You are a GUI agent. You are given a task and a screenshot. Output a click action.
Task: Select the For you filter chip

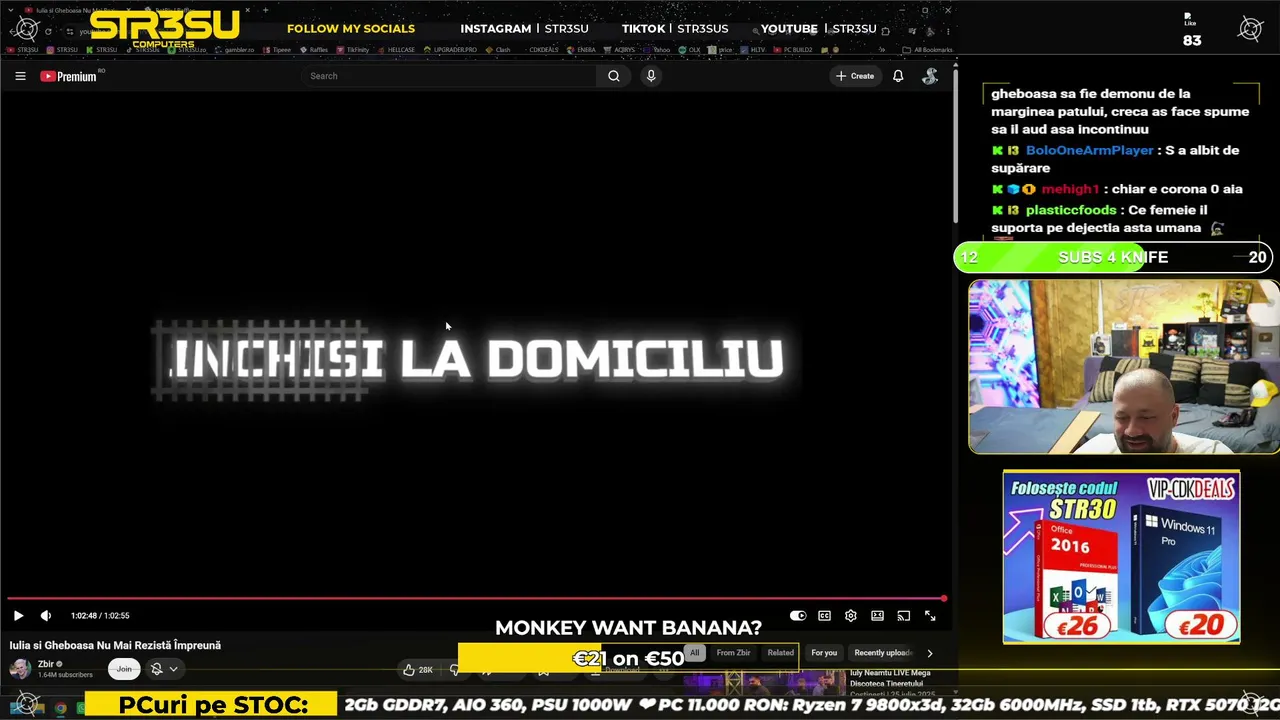click(824, 653)
